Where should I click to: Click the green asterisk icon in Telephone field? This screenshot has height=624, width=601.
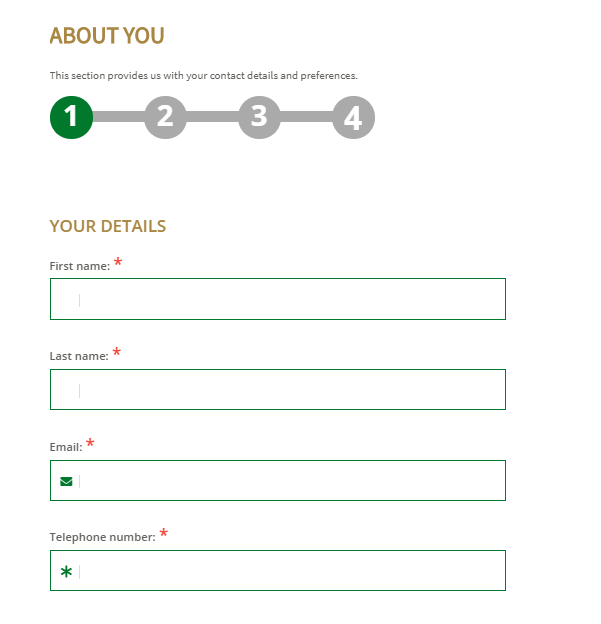click(x=66, y=572)
